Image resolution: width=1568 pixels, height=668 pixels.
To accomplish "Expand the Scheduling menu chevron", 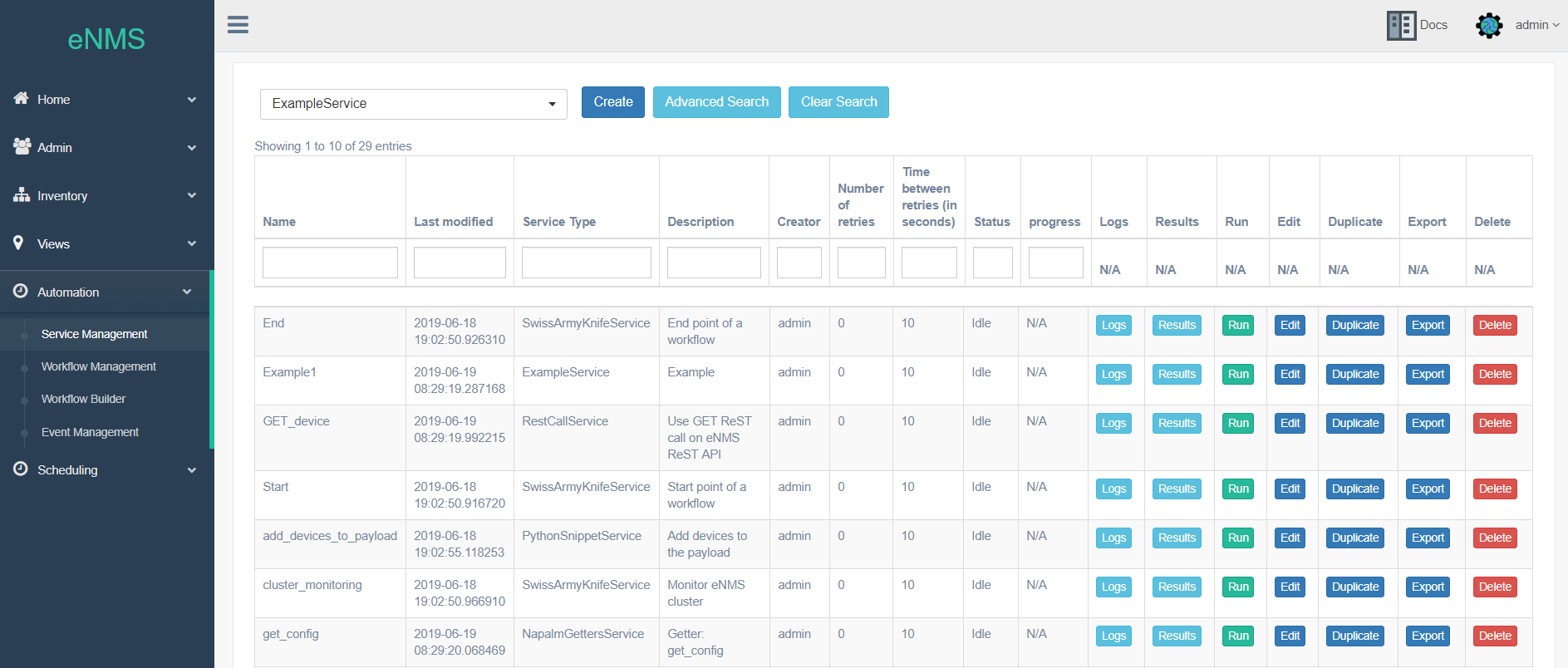I will point(192,470).
